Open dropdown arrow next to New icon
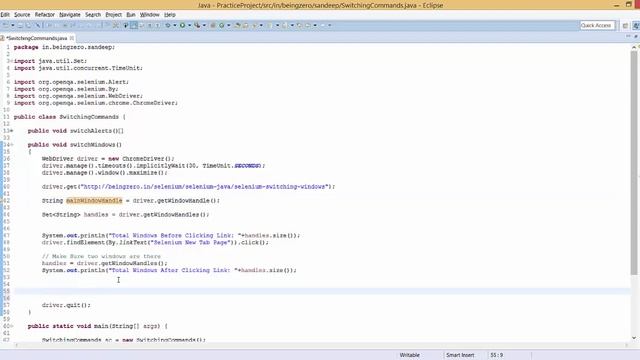The image size is (640, 360). click(13, 25)
